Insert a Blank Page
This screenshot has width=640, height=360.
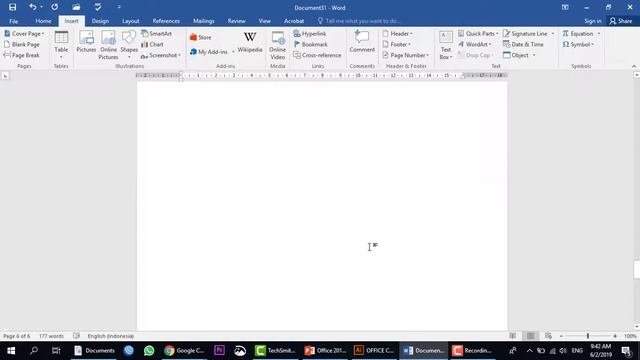coord(22,44)
